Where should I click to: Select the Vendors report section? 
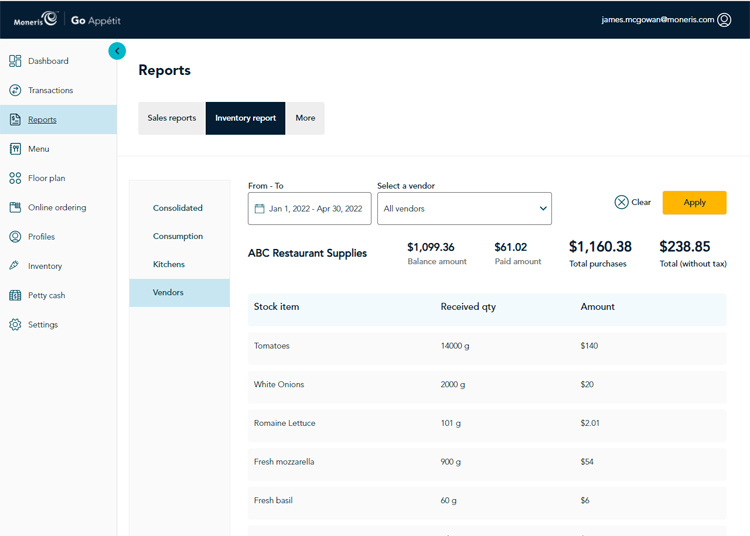pos(179,293)
